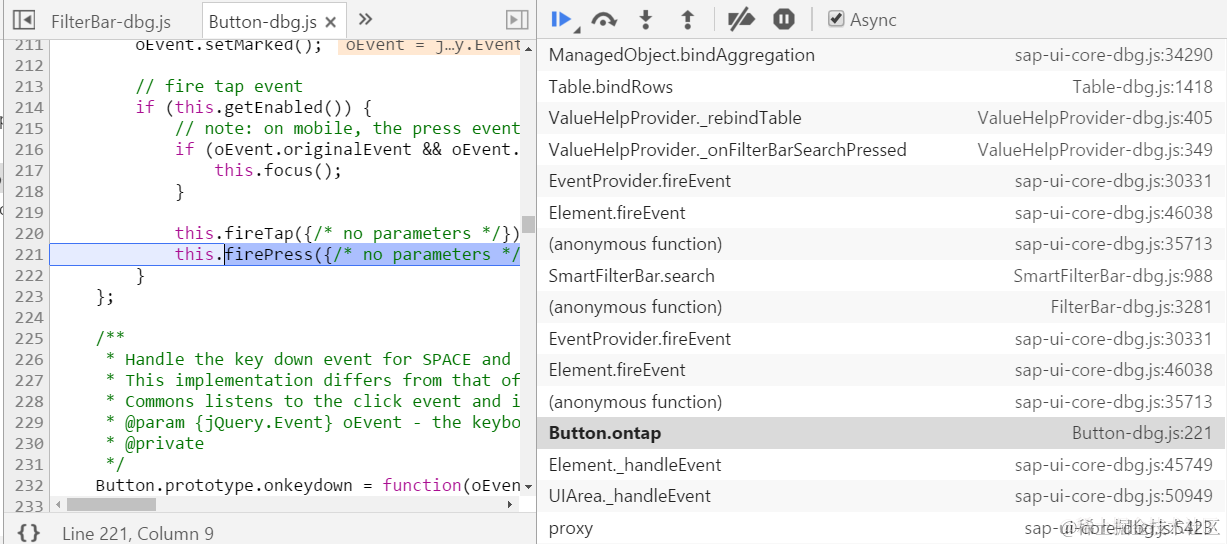Click Button.prototype.onkeydown on line 232

point(224,485)
